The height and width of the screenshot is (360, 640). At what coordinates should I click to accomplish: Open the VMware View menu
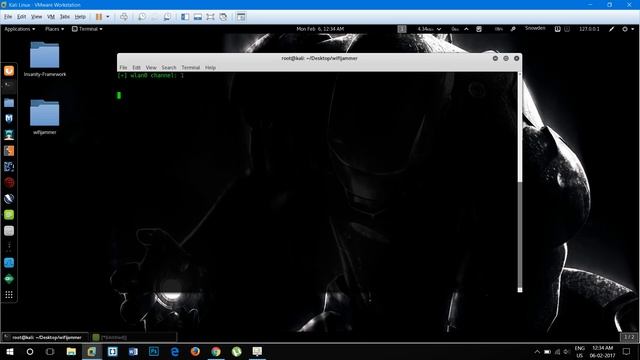(37, 17)
